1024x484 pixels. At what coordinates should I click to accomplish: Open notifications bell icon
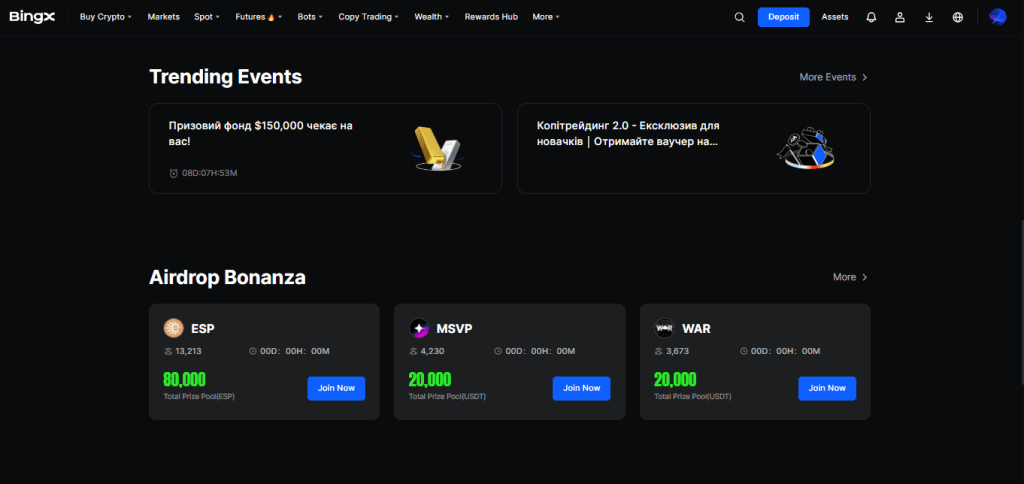(x=871, y=18)
